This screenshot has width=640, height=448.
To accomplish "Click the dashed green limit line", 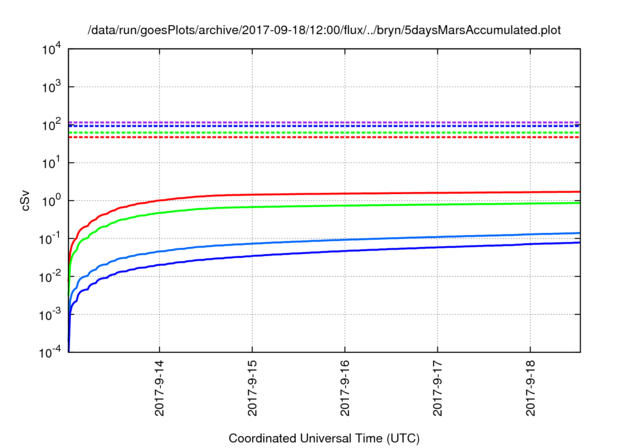I will [x=324, y=133].
